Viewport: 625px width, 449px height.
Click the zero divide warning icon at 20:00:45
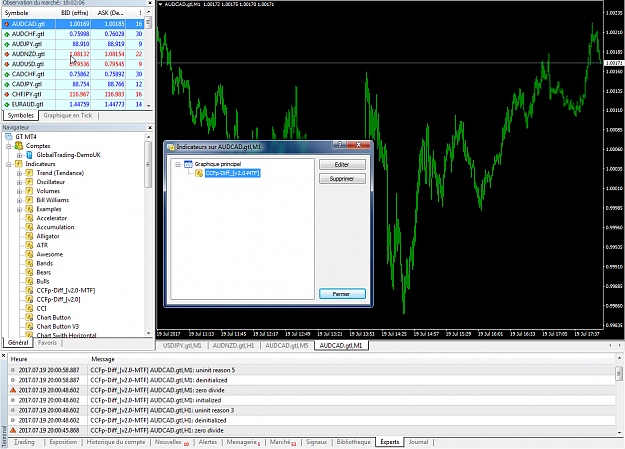point(13,431)
